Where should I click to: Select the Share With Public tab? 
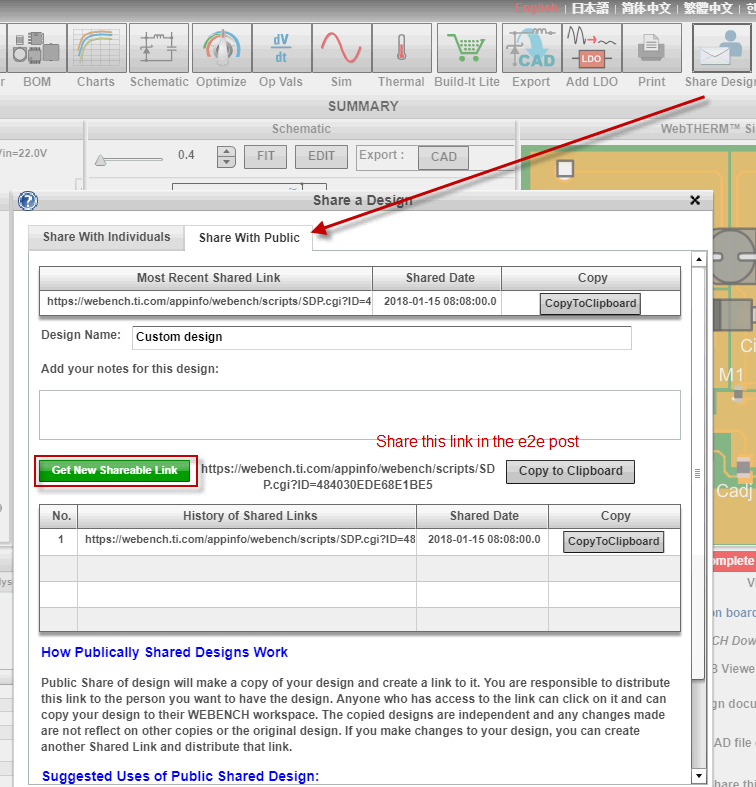pyautogui.click(x=249, y=238)
